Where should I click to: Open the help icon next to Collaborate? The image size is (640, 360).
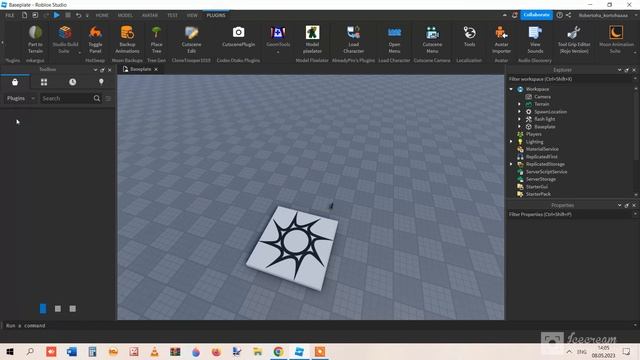click(x=560, y=15)
